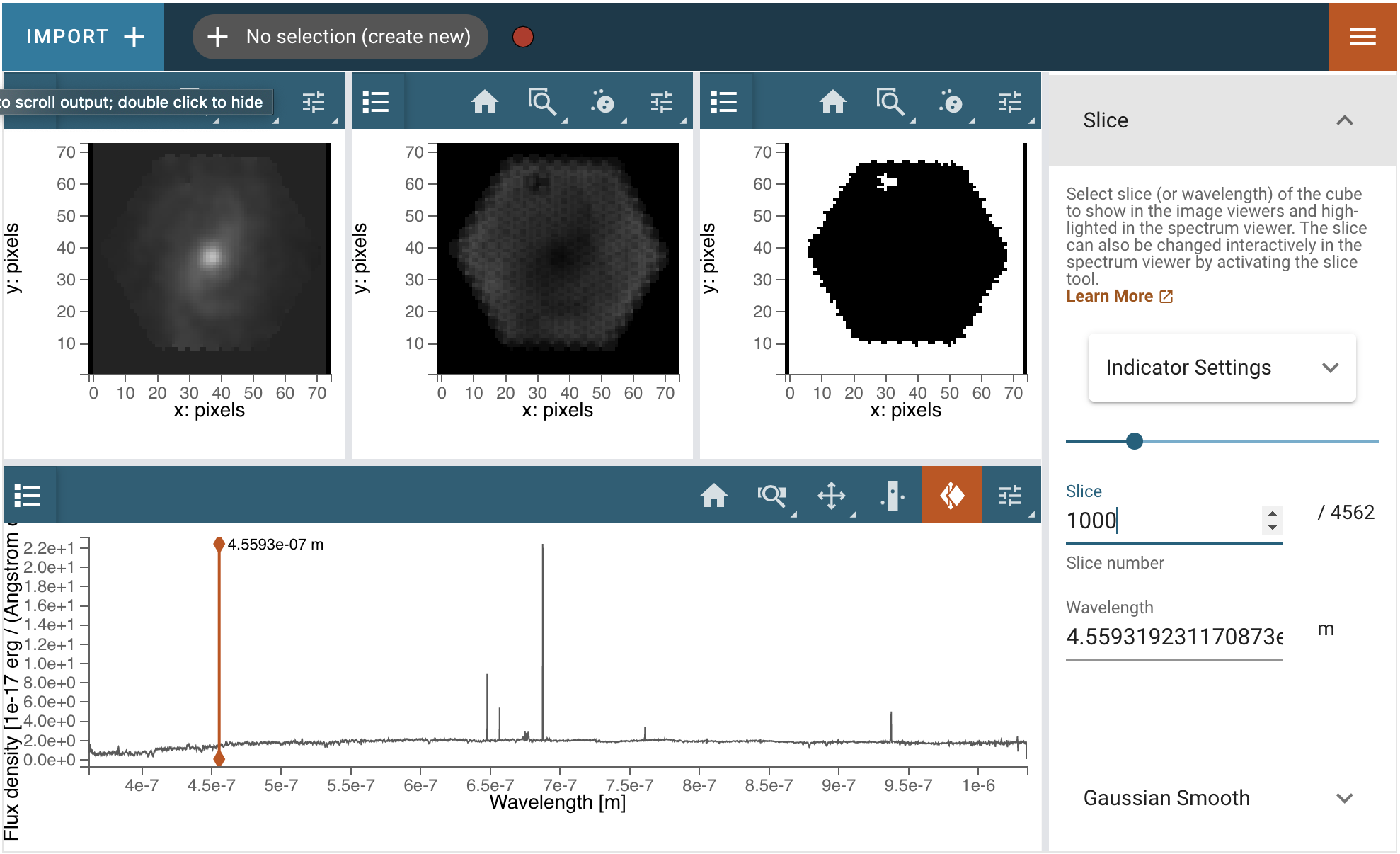Expand the Gaussian Smooth plugin
The width and height of the screenshot is (1400, 854).
pos(1222,798)
